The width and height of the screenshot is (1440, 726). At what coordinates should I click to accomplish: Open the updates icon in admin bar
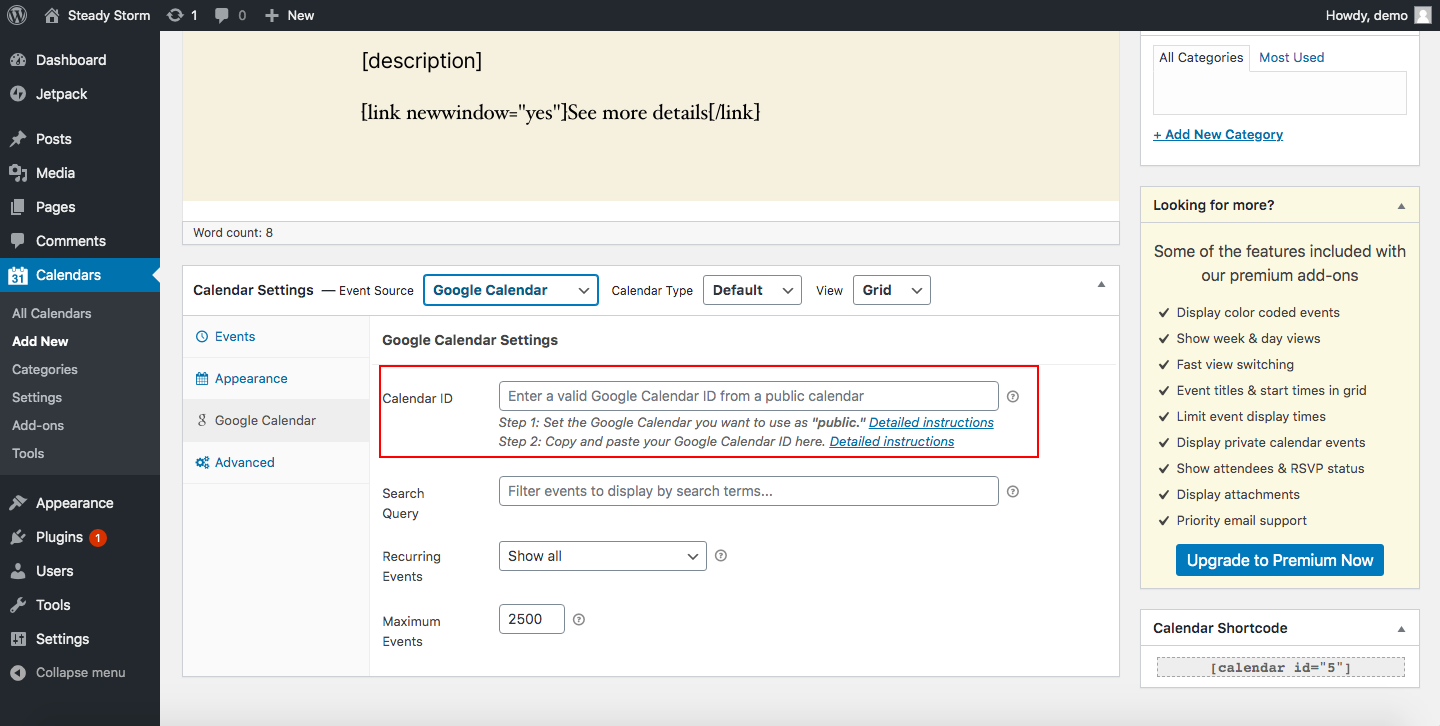tap(176, 15)
